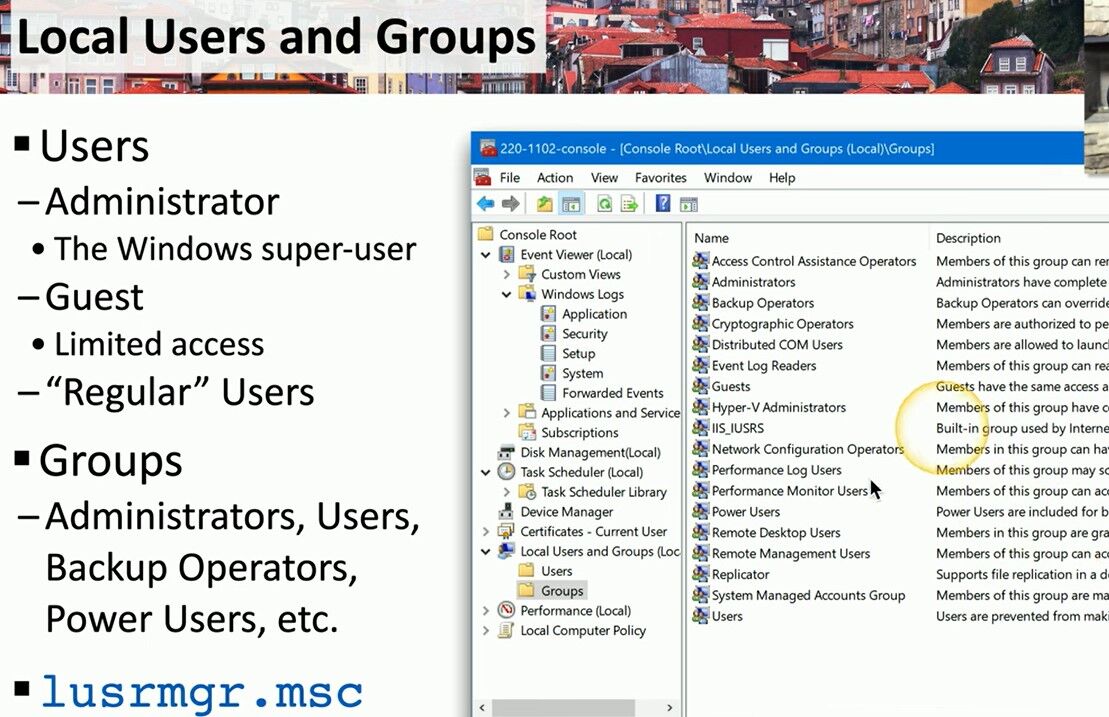
Task: Click the Up One Level folder icon
Action: (544, 204)
